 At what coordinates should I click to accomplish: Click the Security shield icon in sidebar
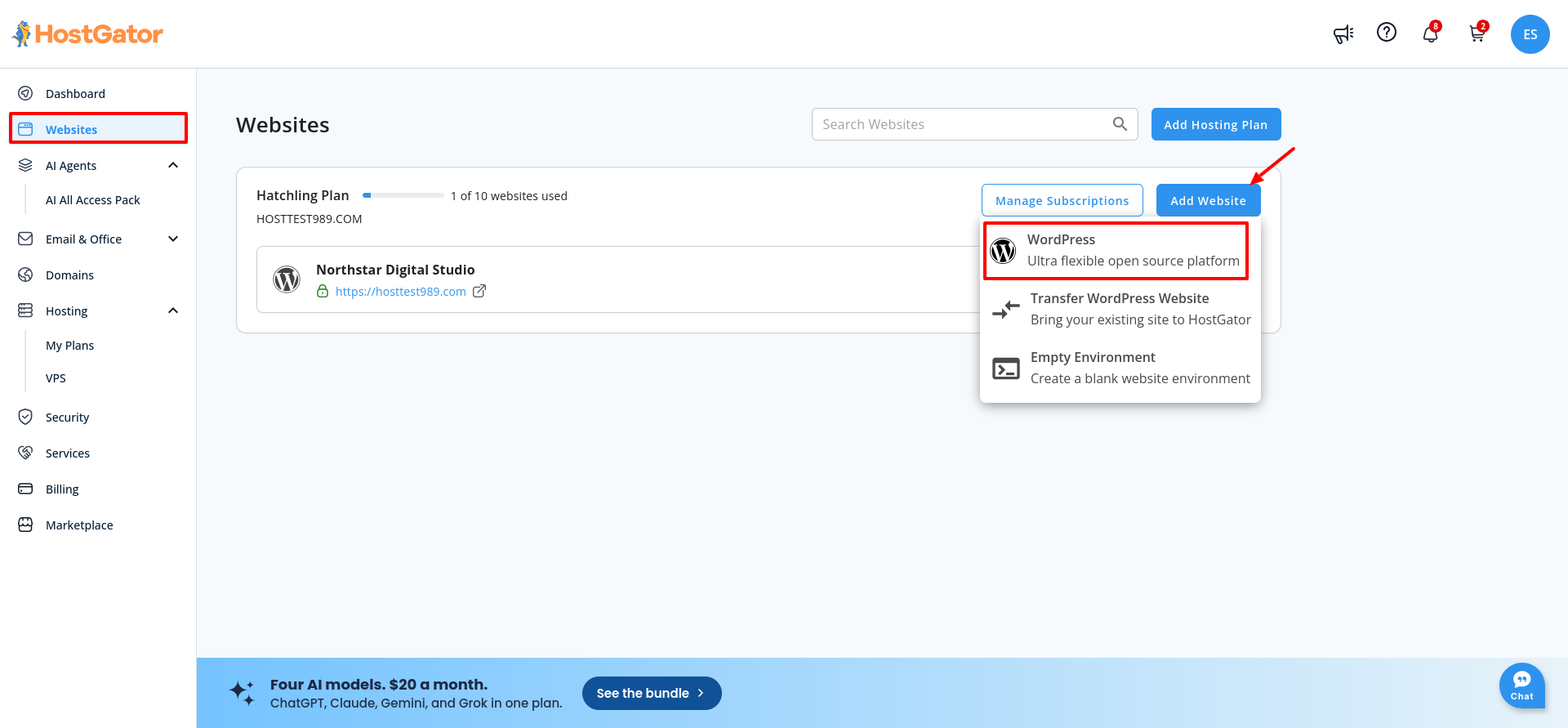pos(25,417)
